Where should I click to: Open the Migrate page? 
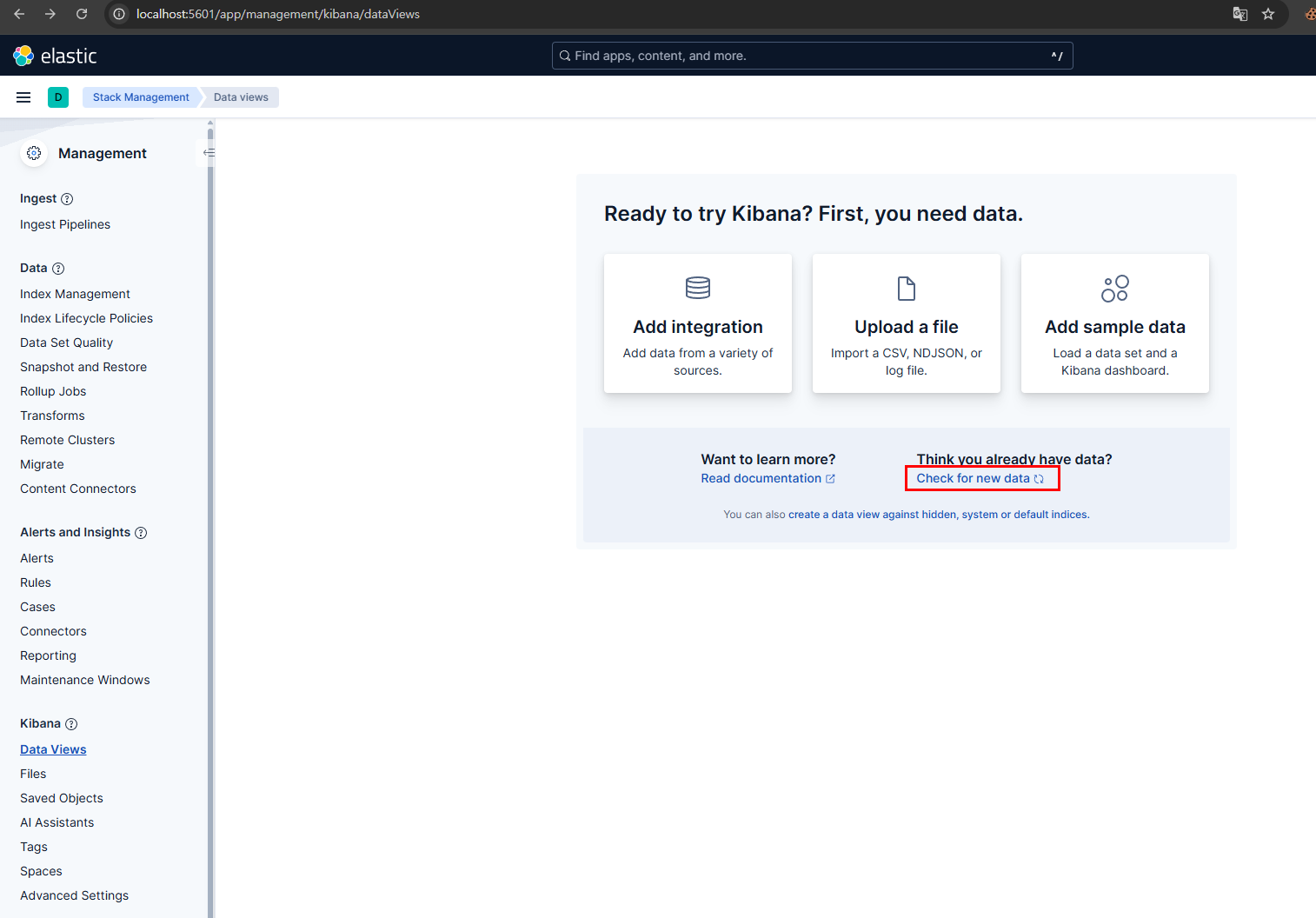coord(42,464)
